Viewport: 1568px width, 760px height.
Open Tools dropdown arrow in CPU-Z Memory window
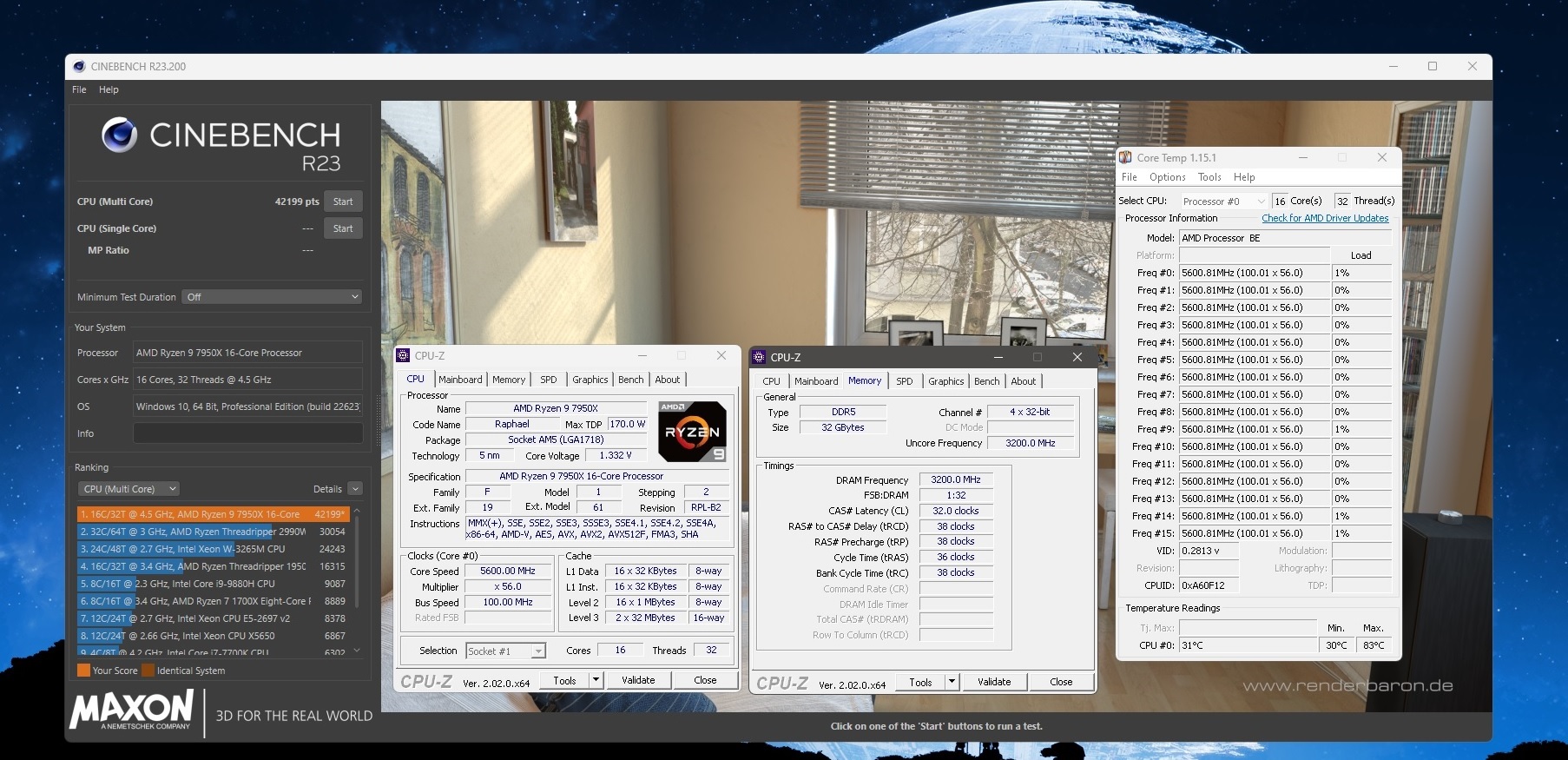point(952,682)
